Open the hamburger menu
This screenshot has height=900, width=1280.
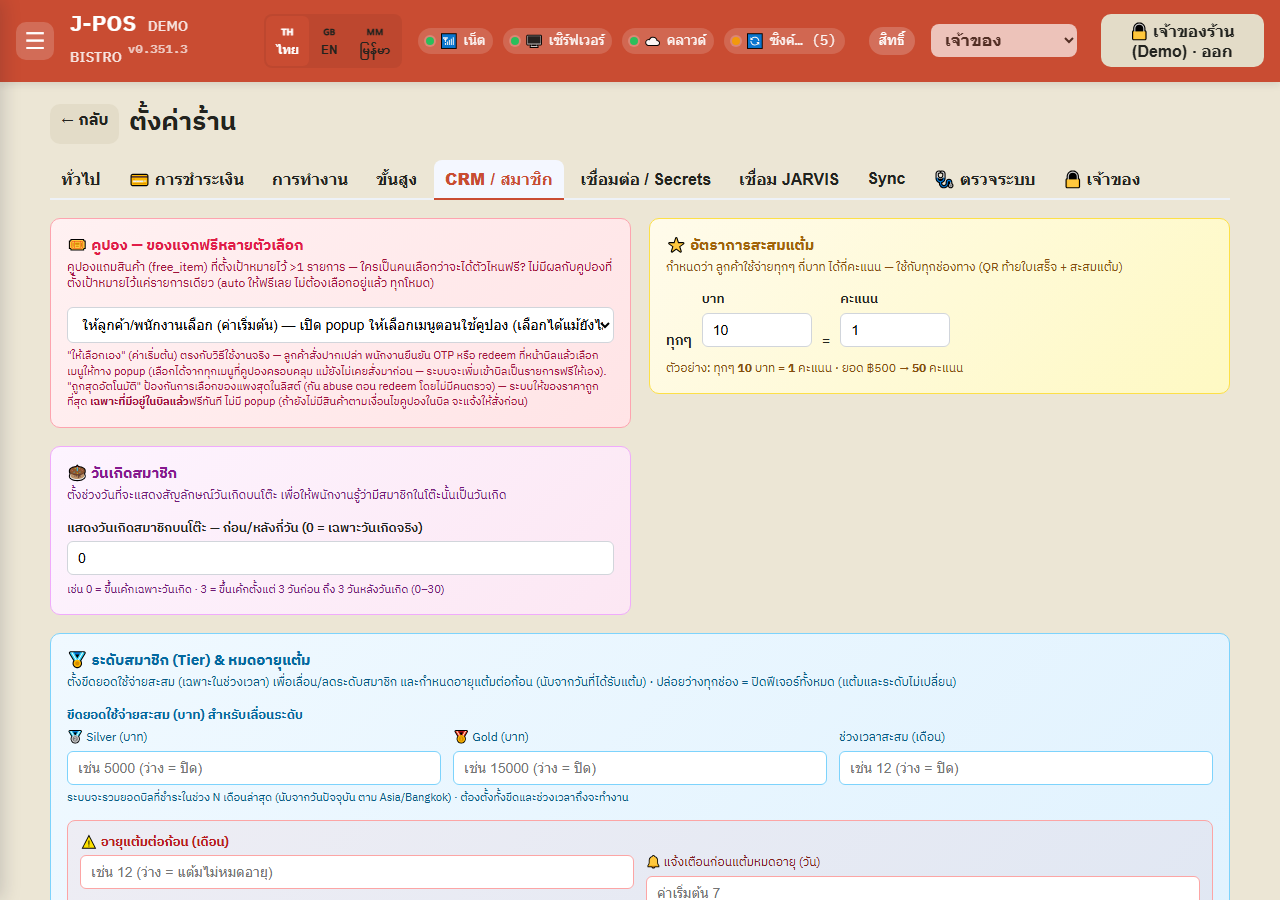pyautogui.click(x=35, y=41)
